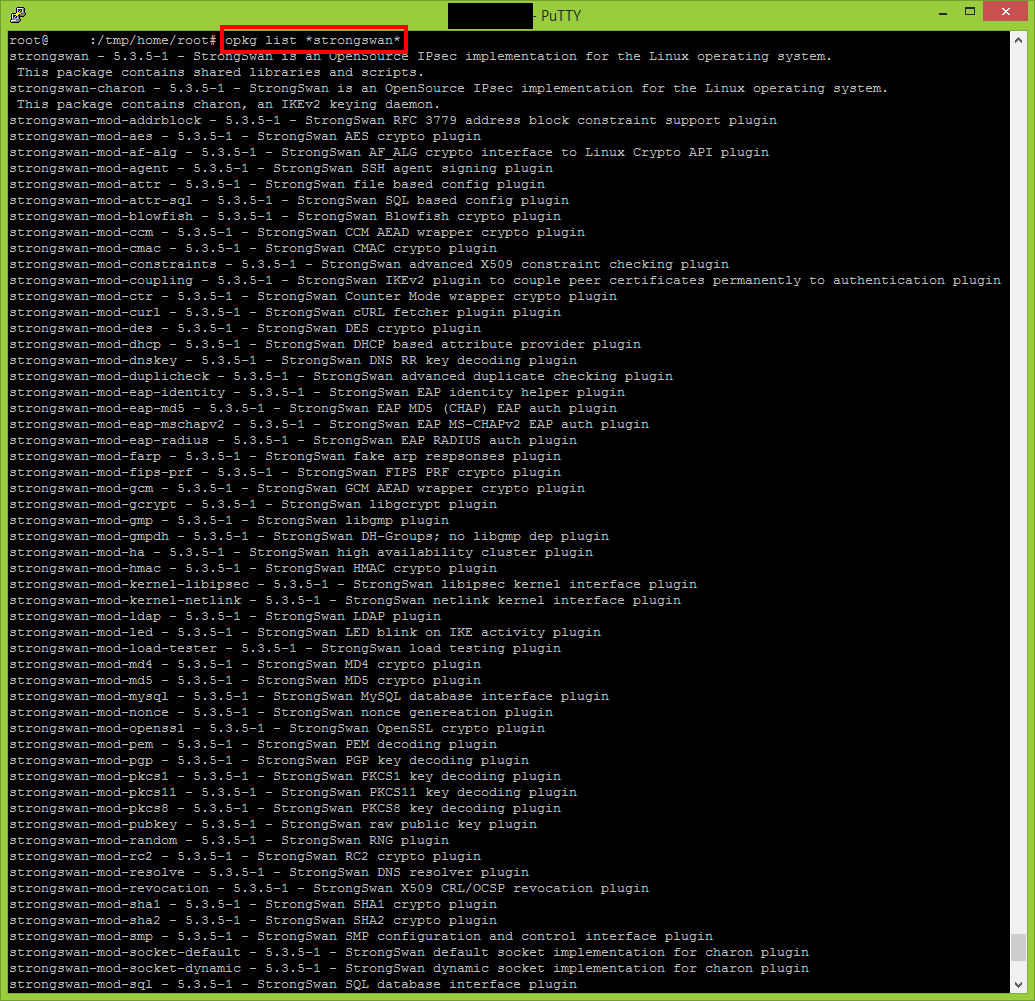The image size is (1035, 1001).
Task: Select the strongswan-mod-pem entry
Action: [253, 744]
